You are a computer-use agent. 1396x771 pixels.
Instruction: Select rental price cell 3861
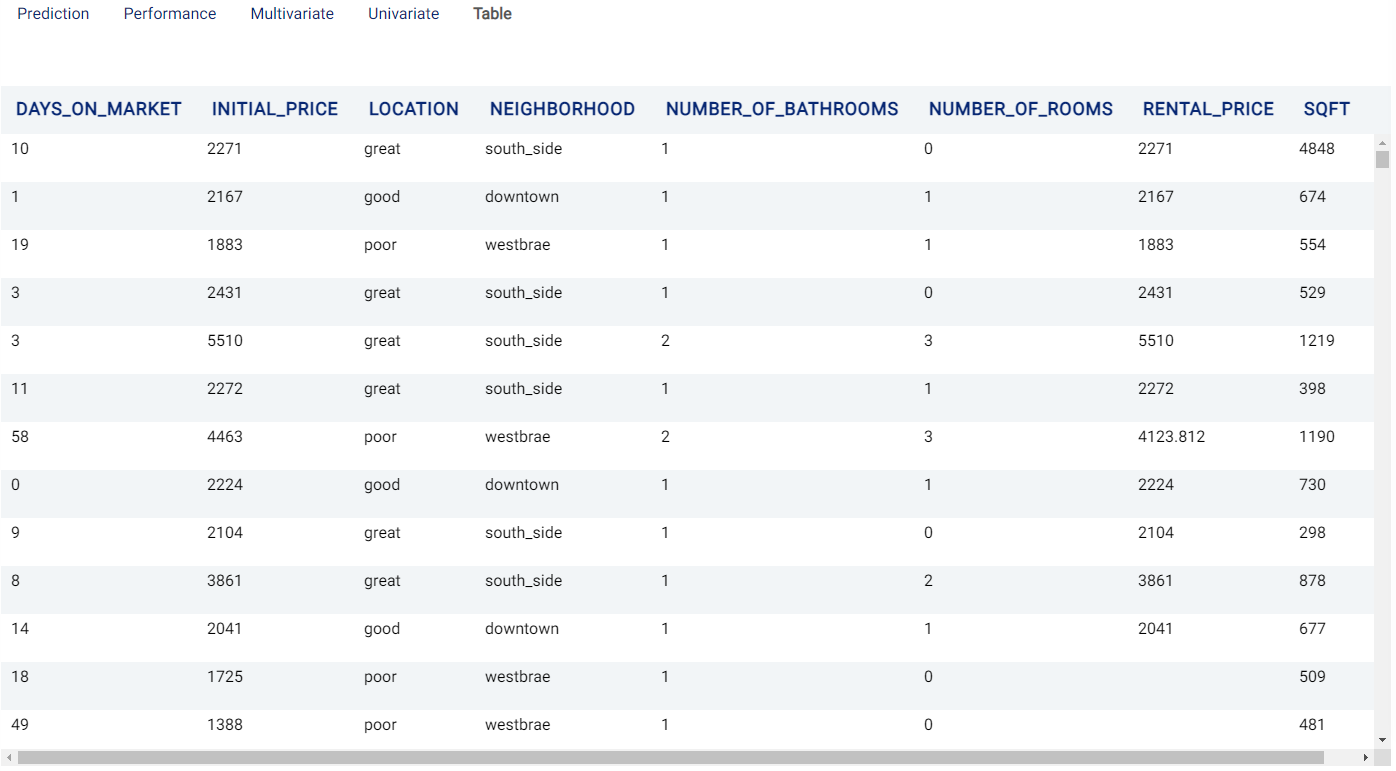click(x=1156, y=581)
